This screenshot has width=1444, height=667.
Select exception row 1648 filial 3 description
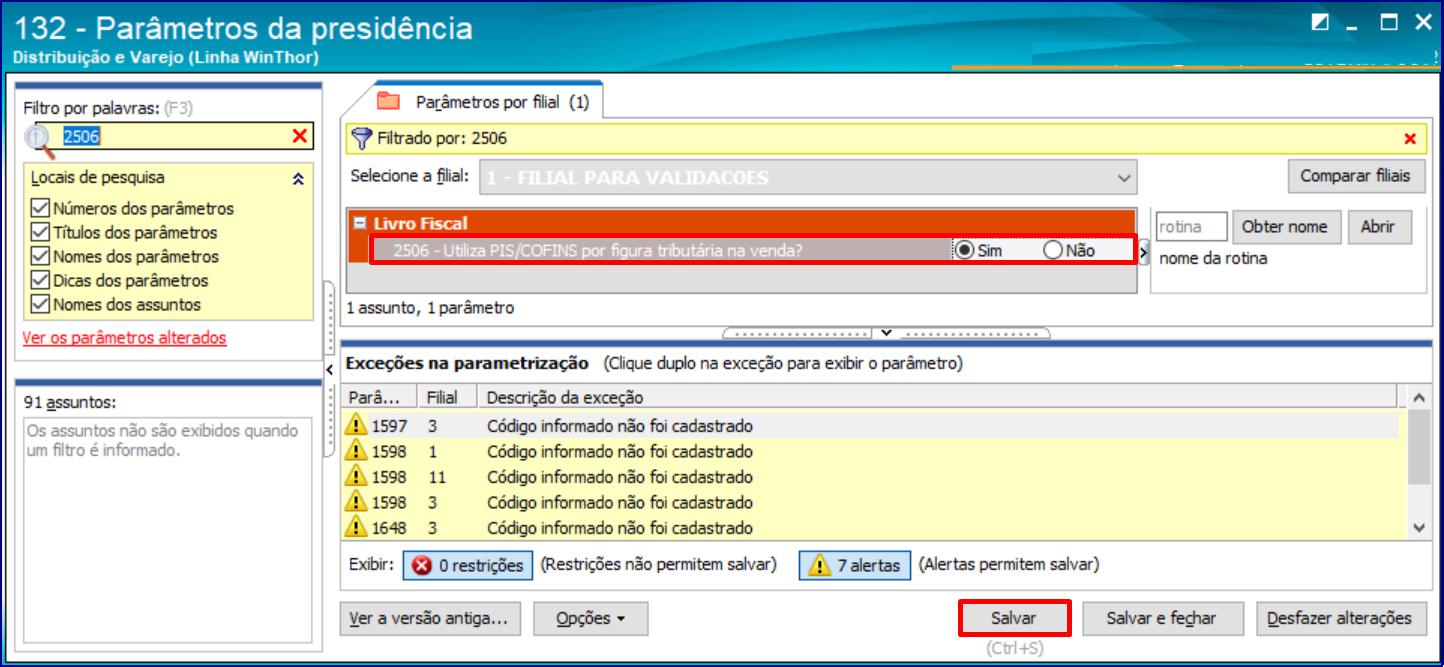point(619,528)
